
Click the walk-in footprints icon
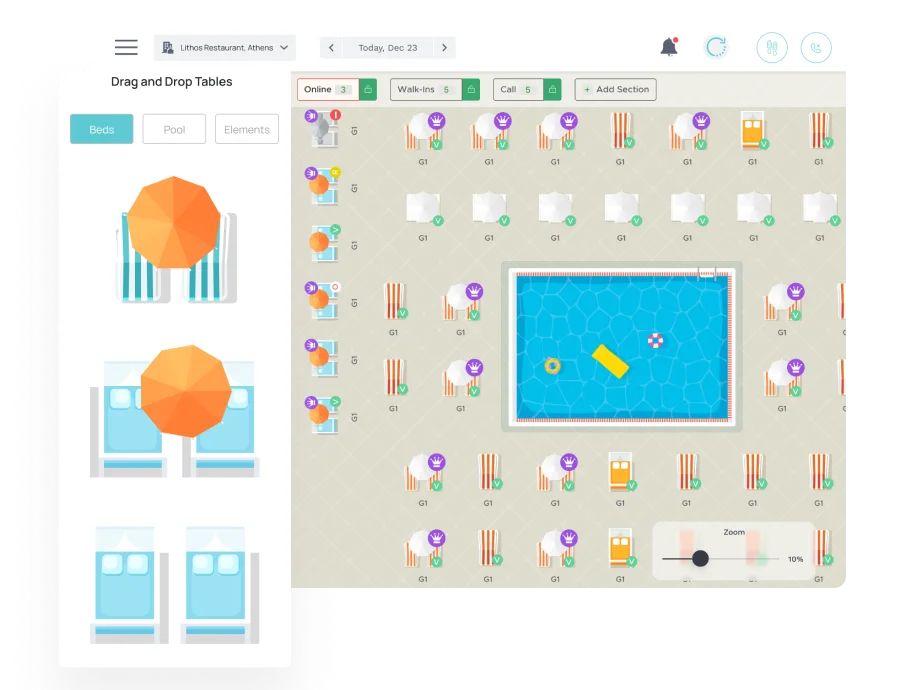[772, 47]
